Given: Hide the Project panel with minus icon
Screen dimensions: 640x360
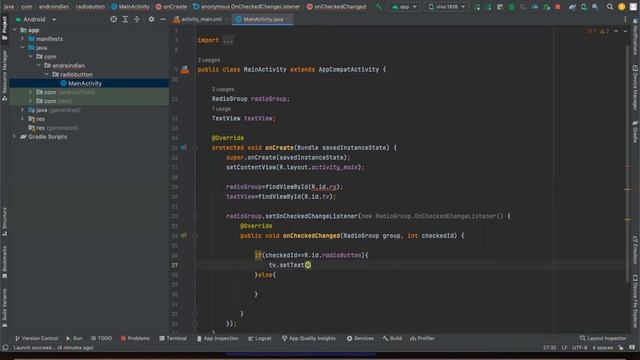Looking at the screenshot, I should [163, 19].
